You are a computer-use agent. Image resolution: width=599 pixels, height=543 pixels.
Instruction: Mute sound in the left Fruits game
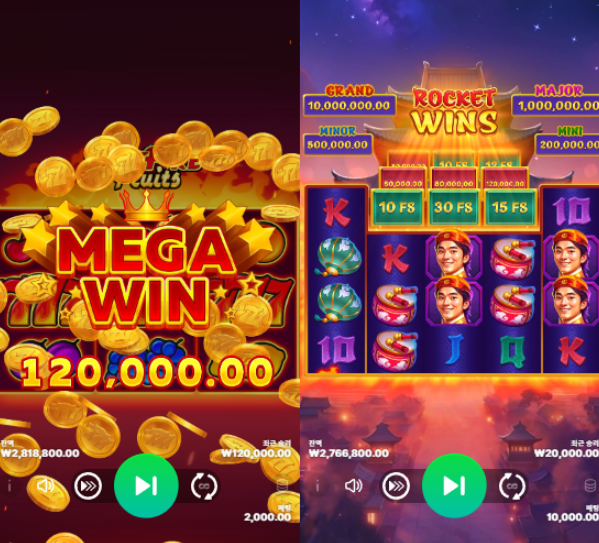tap(45, 486)
